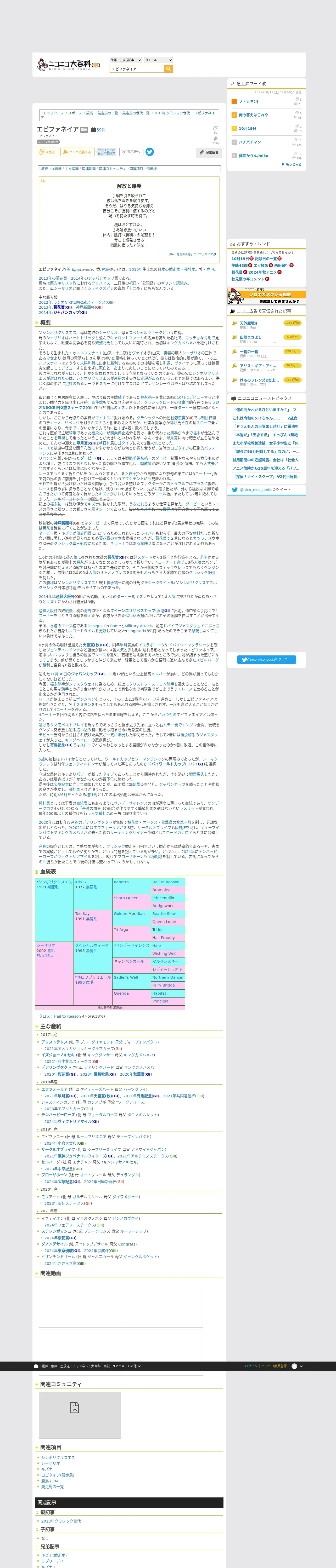Select 動画 in the bottom nav bar
Image resolution: width=336 pixels, height=1568 pixels.
[x=45, y=1366]
